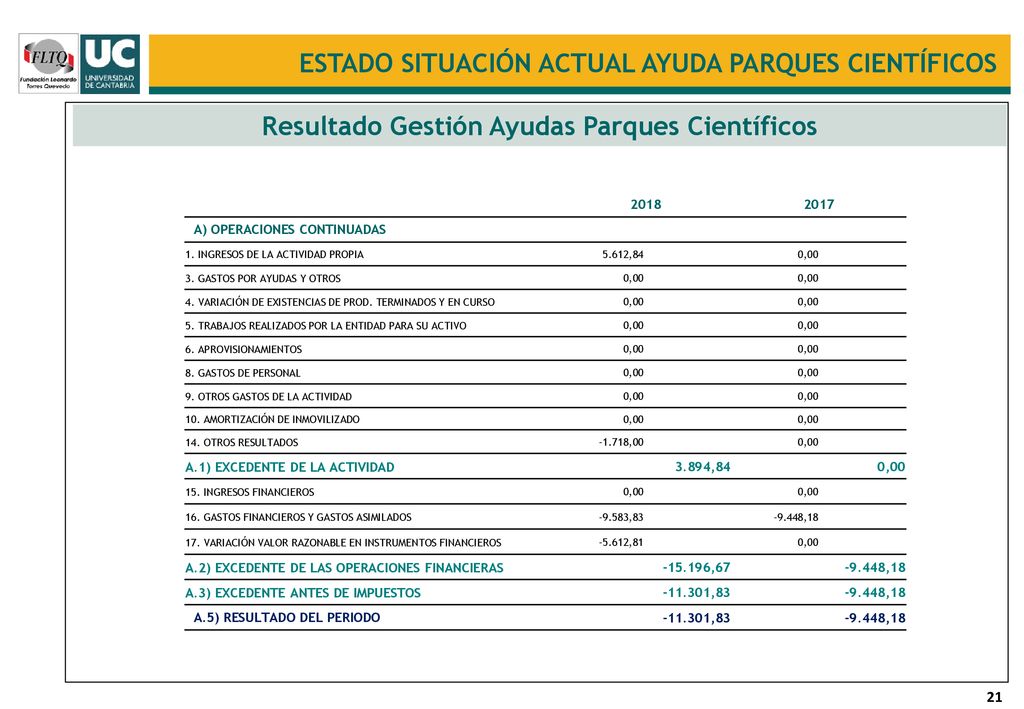Select 'A) OPERACIONES CONTINUADAS' heading
This screenshot has height=709, width=1024.
pyautogui.click(x=289, y=229)
